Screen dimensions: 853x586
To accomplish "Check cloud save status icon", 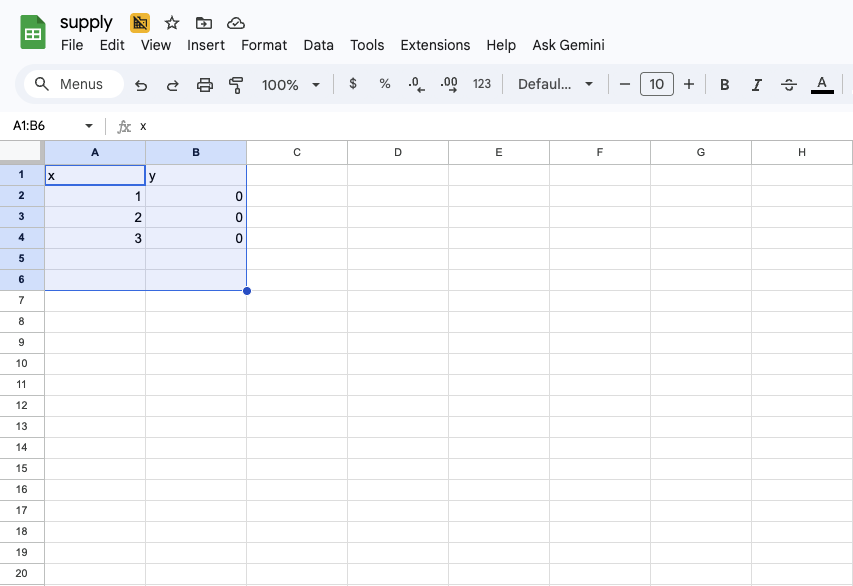I will pyautogui.click(x=236, y=23).
